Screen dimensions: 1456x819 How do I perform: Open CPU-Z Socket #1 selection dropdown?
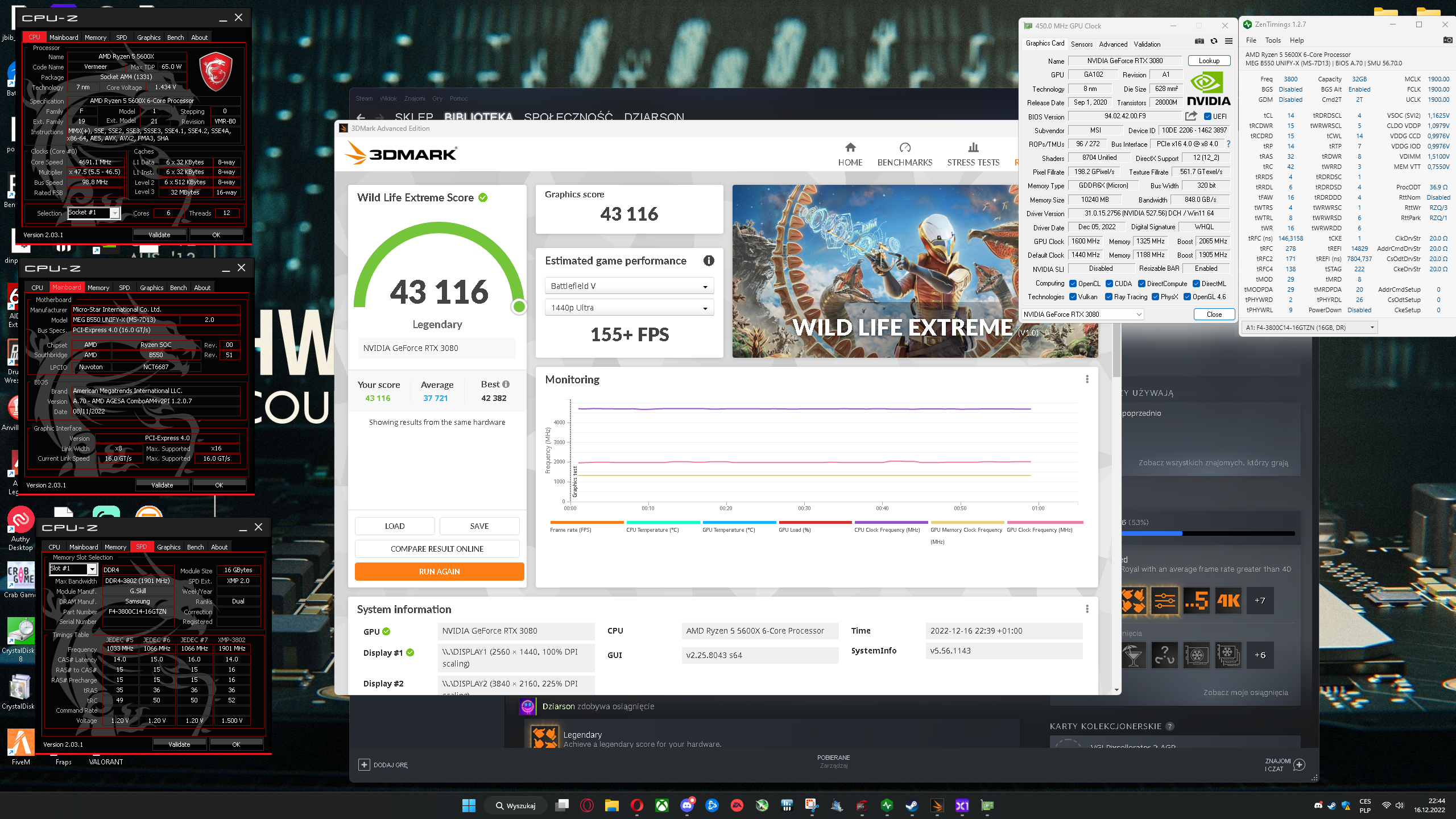coord(94,213)
